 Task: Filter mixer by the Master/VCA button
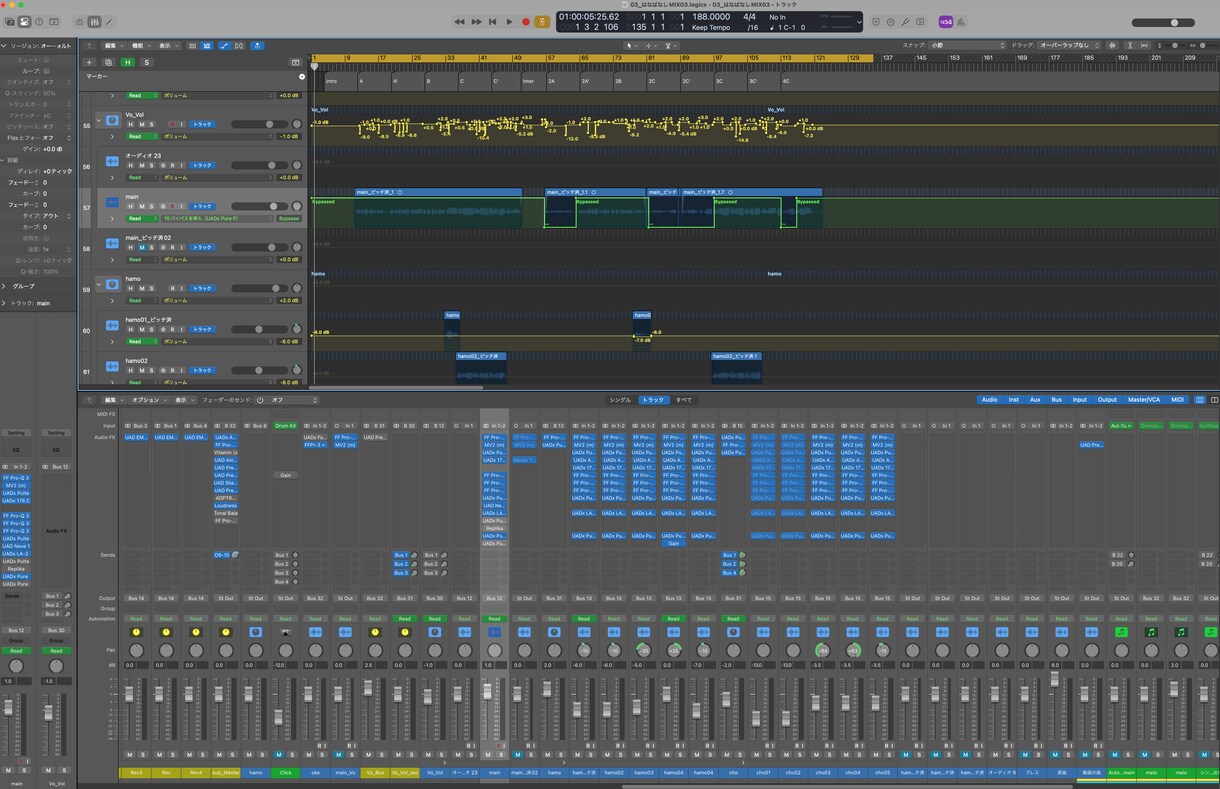[1142, 400]
